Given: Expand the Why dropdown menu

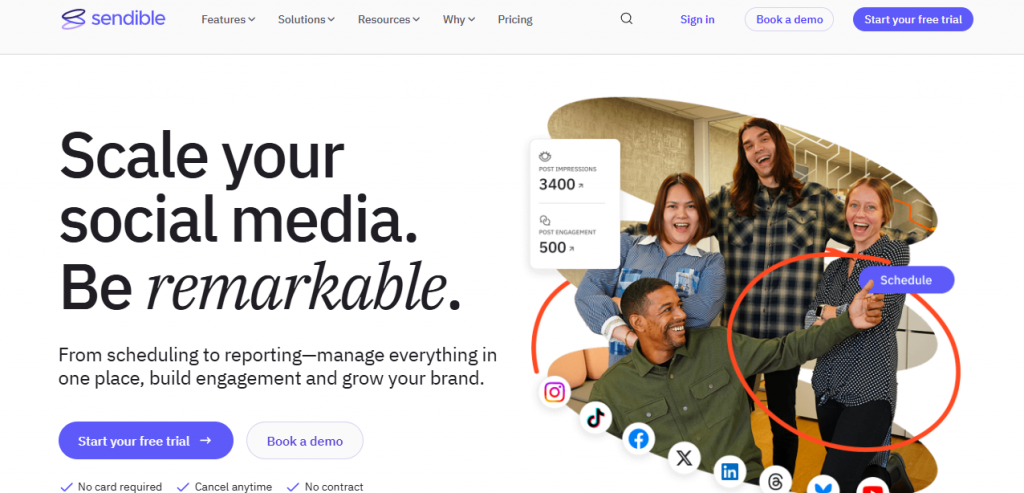Looking at the screenshot, I should [x=458, y=20].
